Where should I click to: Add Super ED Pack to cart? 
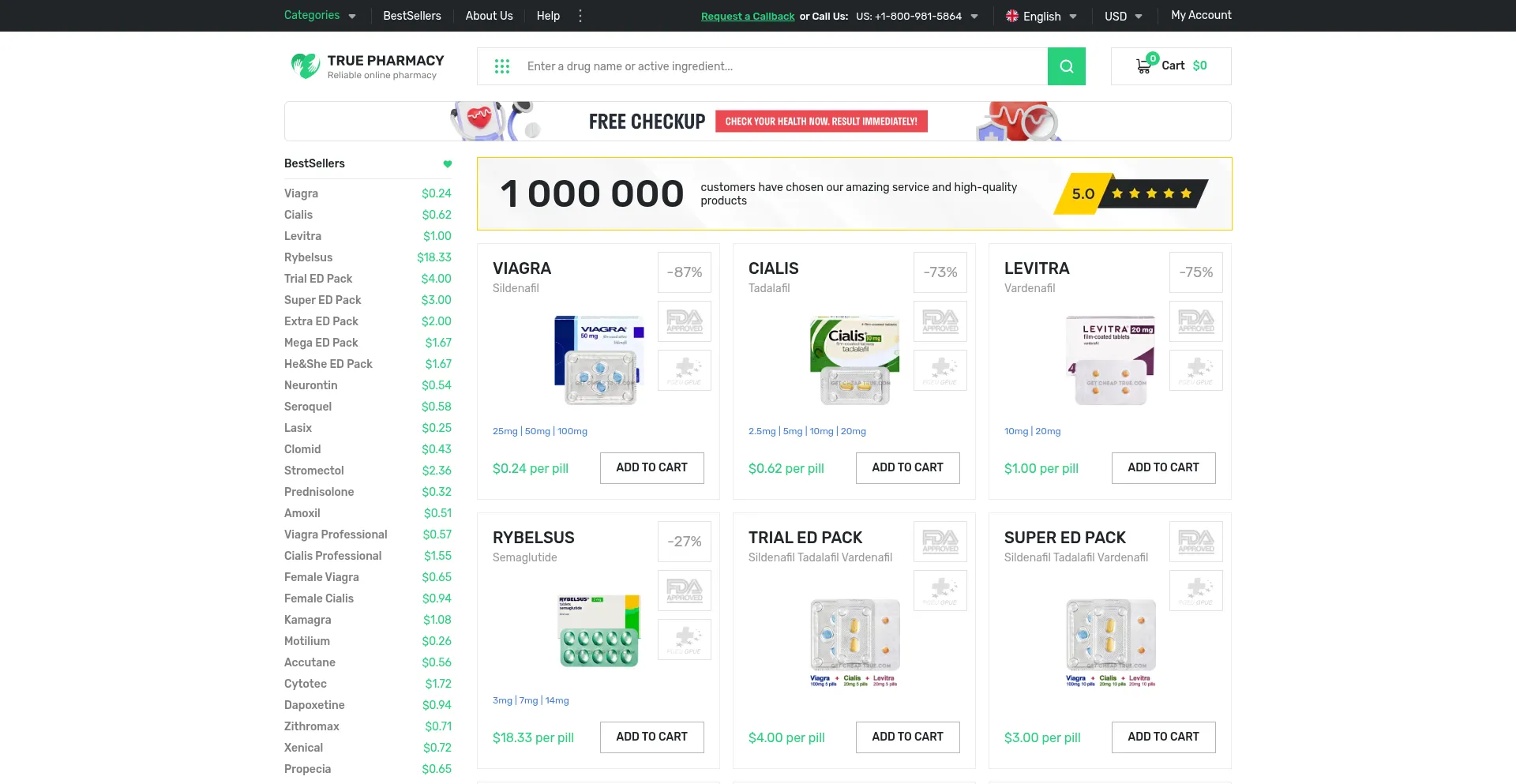pos(1163,737)
